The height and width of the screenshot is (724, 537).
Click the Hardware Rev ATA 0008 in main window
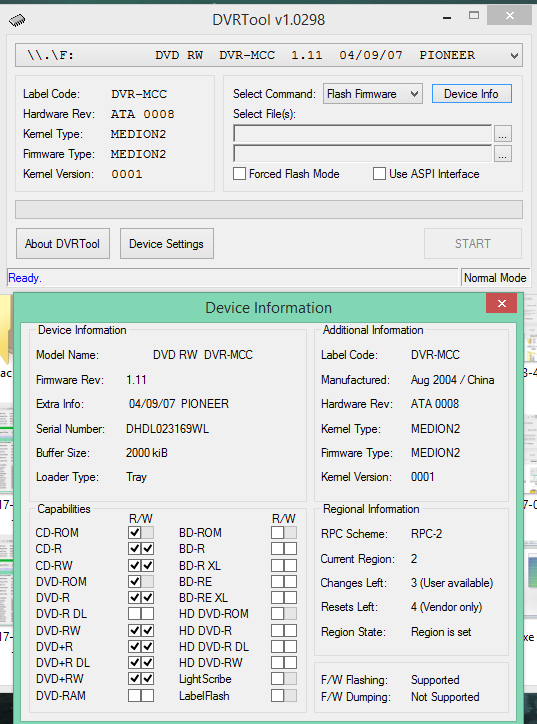(143, 114)
